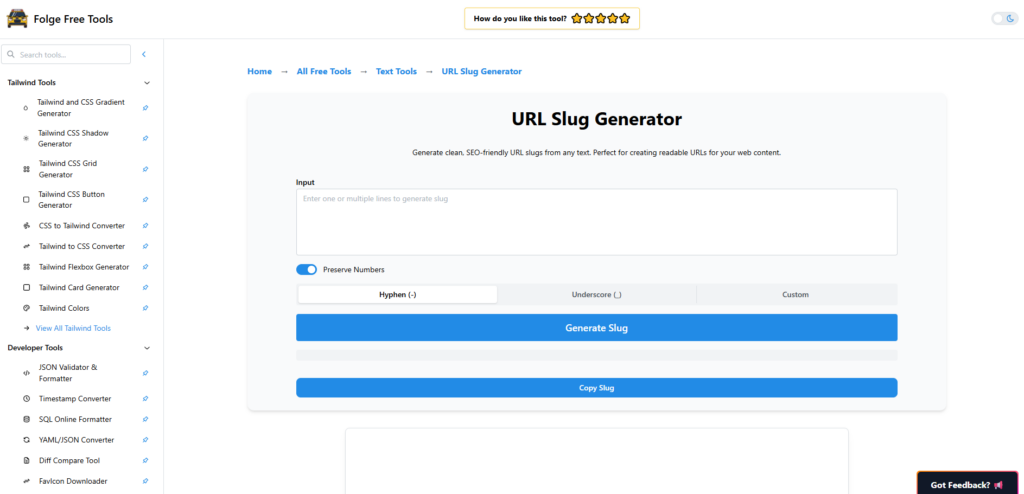The image size is (1024, 494).
Task: Click the URL Slug Generator breadcrumb
Action: 482,71
